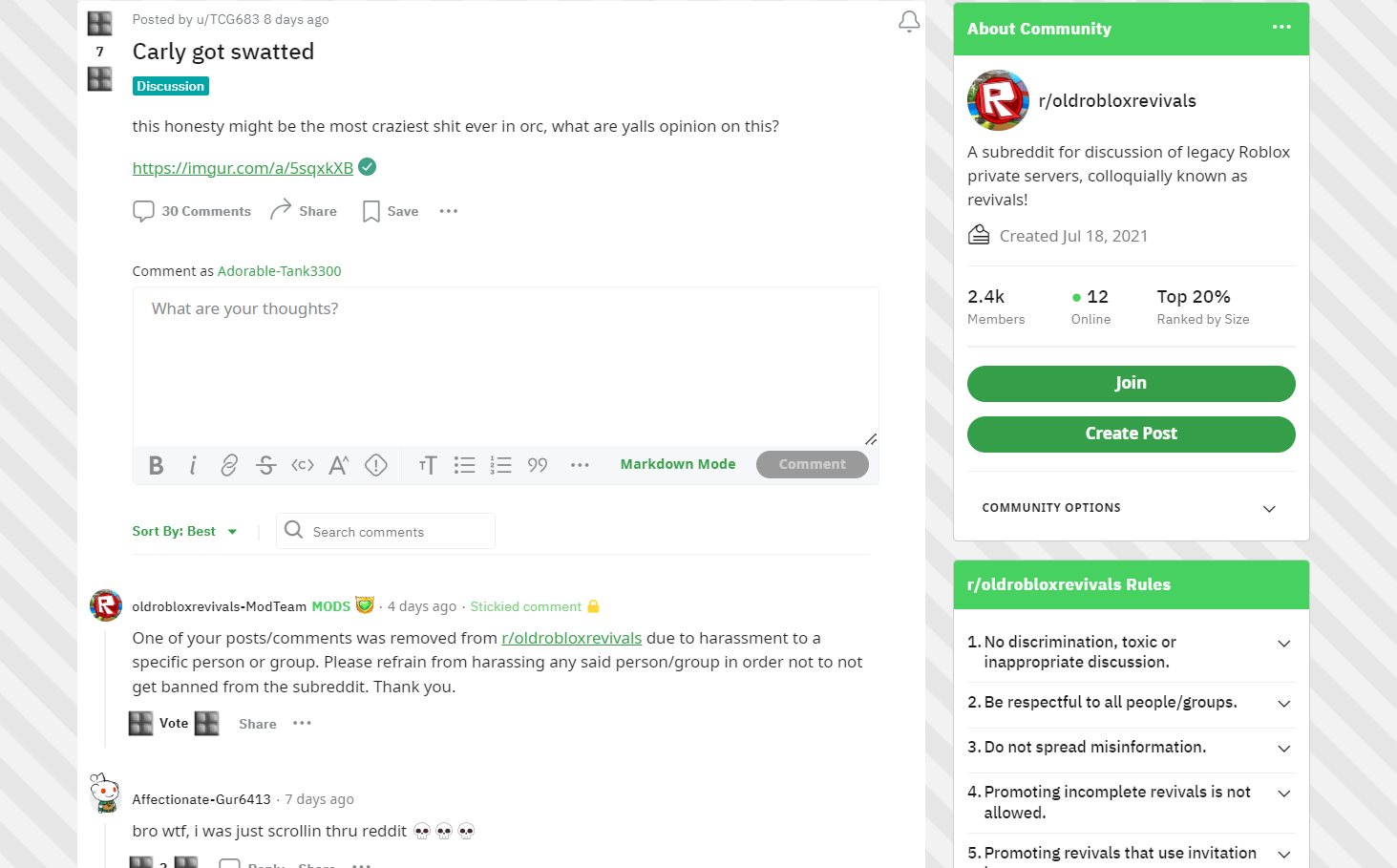Switch editor to Markdown Mode
1397x868 pixels.
(677, 464)
